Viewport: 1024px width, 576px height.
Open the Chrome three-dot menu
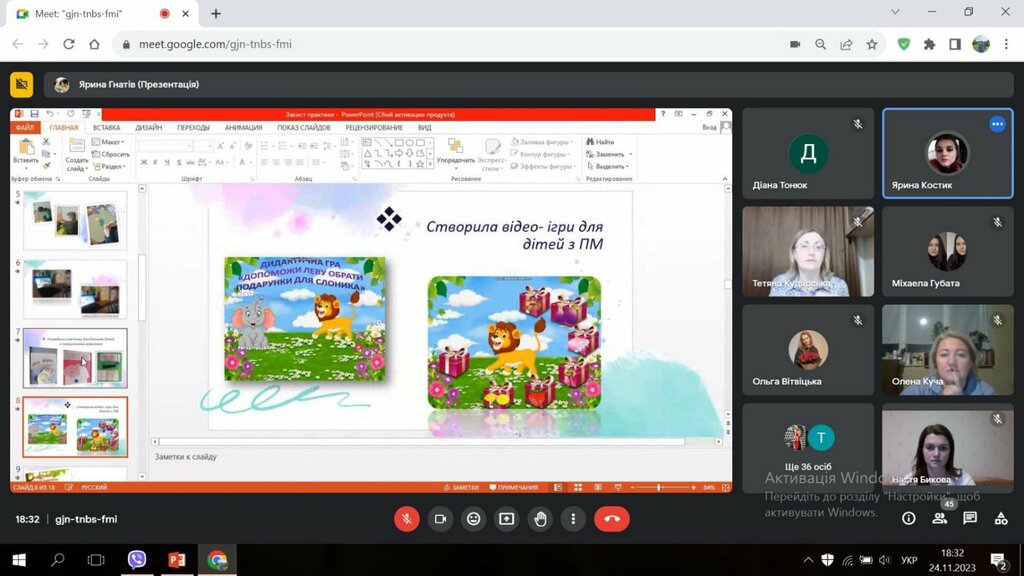click(x=1006, y=44)
